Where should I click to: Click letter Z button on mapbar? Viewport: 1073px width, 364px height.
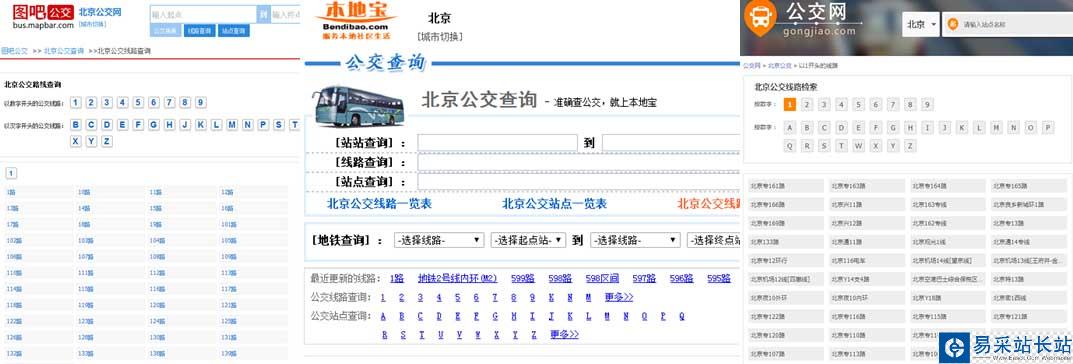coord(107,141)
